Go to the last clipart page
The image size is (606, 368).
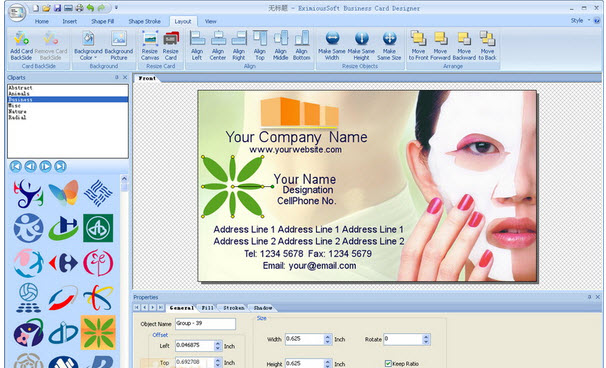[60, 166]
